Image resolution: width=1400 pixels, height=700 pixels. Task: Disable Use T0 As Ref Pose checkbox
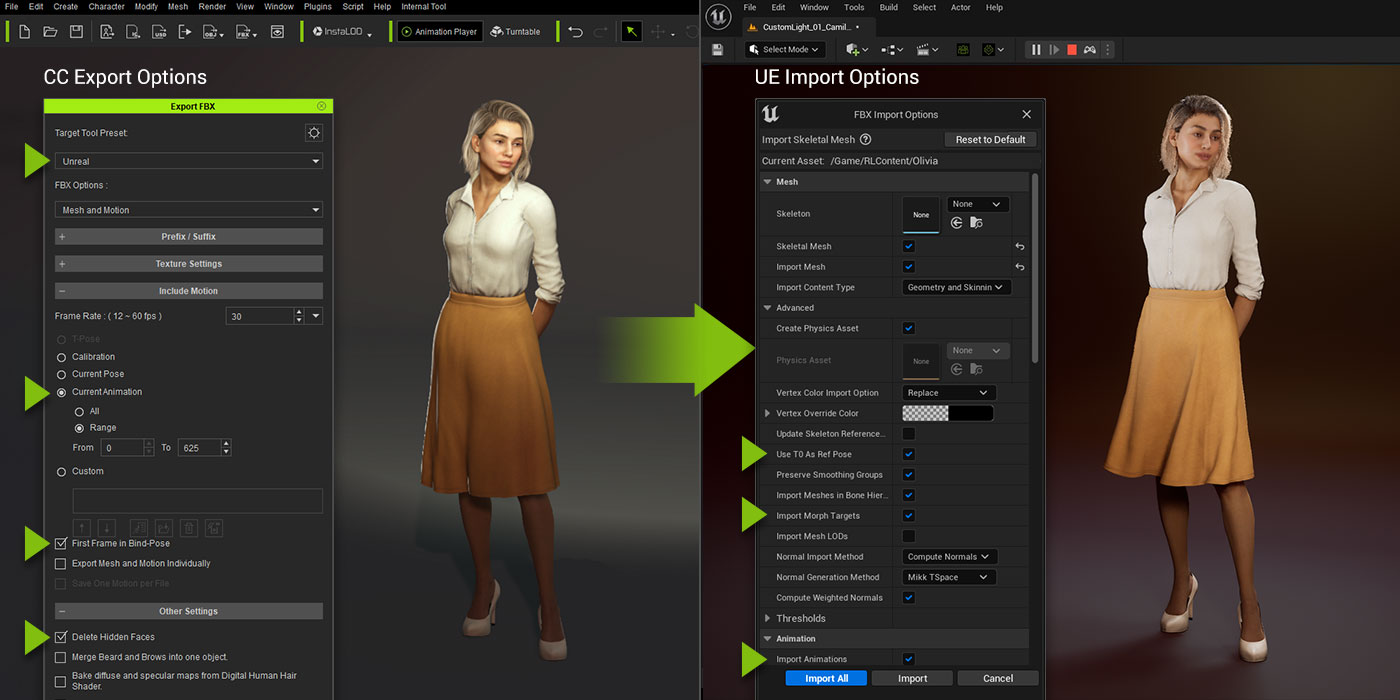tap(908, 454)
